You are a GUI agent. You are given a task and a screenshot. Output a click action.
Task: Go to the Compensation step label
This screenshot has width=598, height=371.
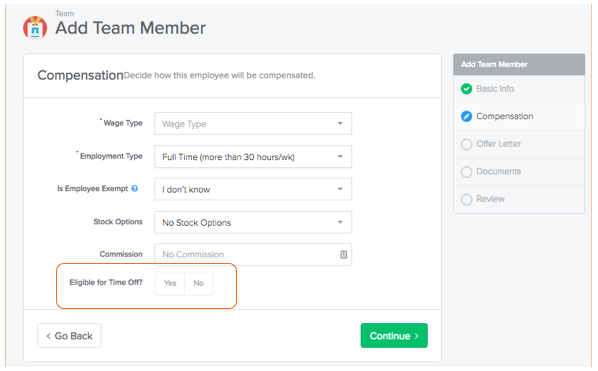(x=505, y=116)
